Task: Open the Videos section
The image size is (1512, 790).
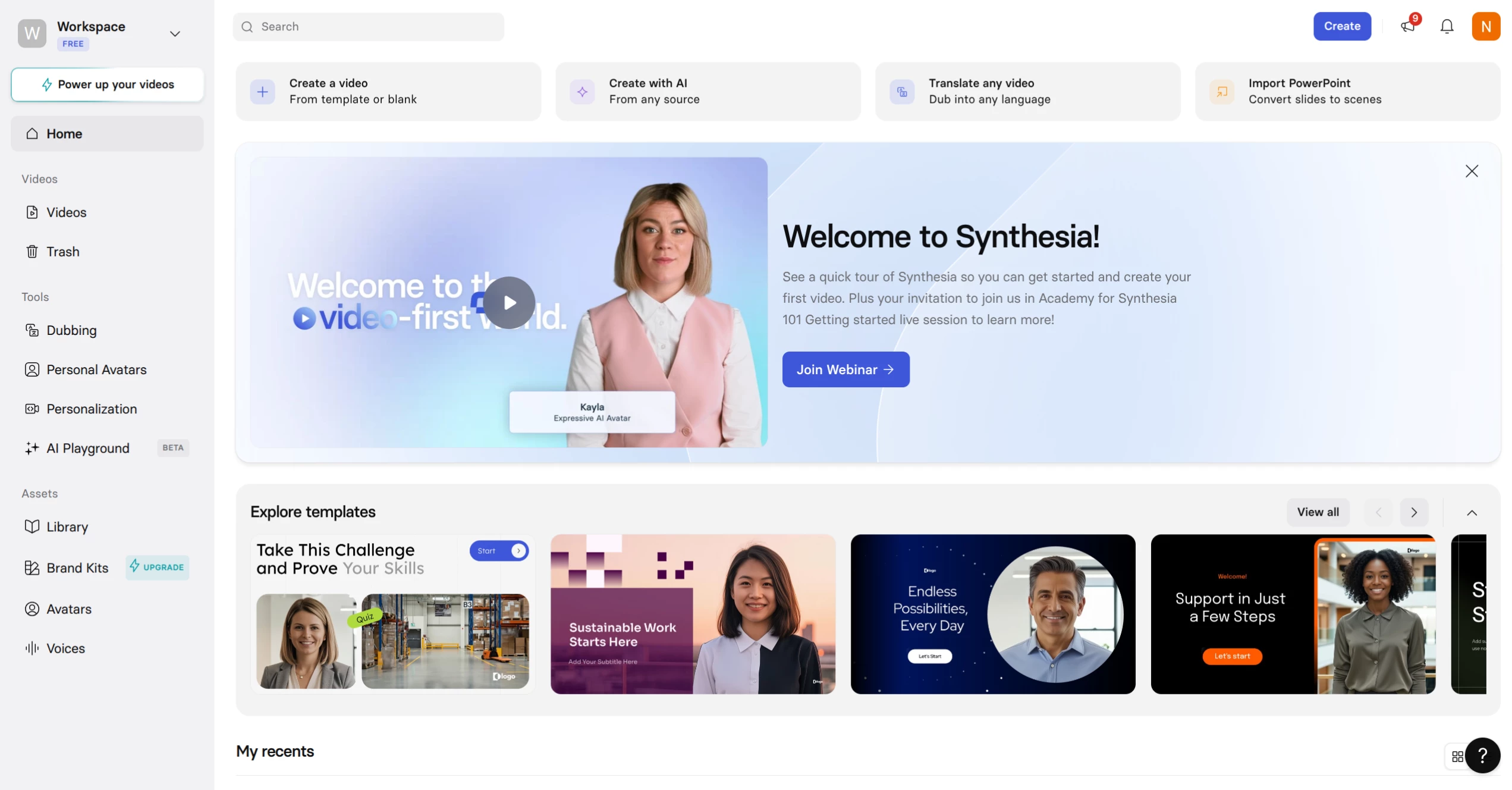Action: pos(66,212)
